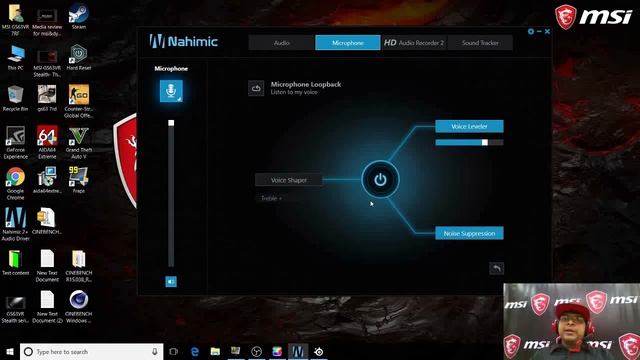Select the Steam desktop shortcut
This screenshot has height=360, width=640.
pos(78,16)
